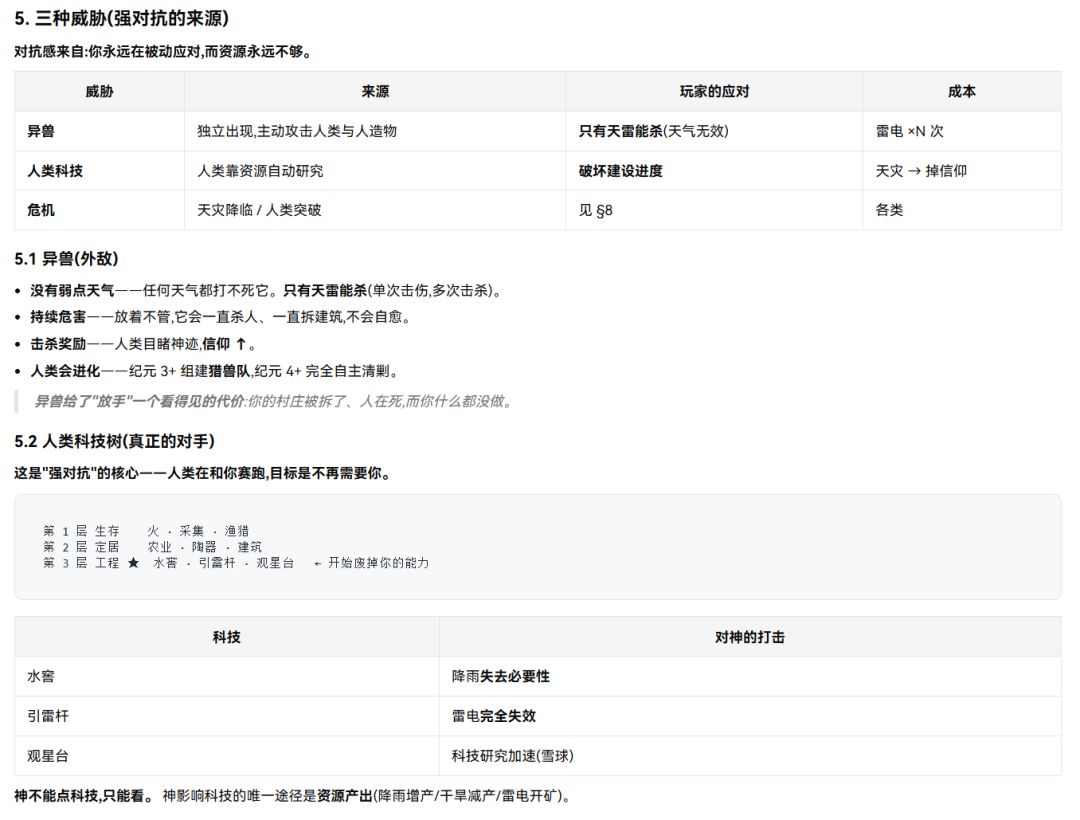Select the "危机" row label cell
Image resolution: width=1080 pixels, height=820 pixels.
pyautogui.click(x=99, y=210)
